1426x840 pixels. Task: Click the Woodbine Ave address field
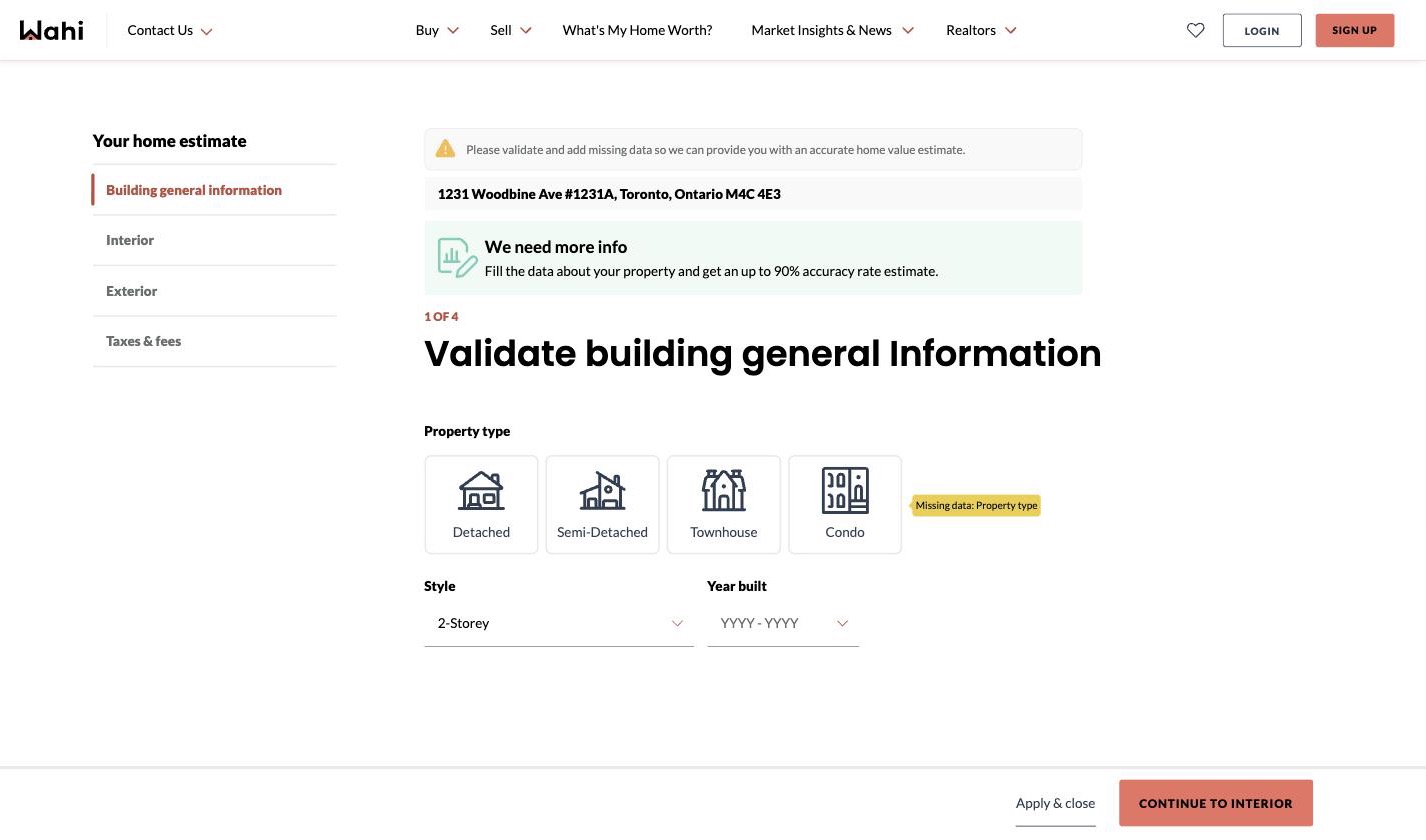tap(753, 194)
